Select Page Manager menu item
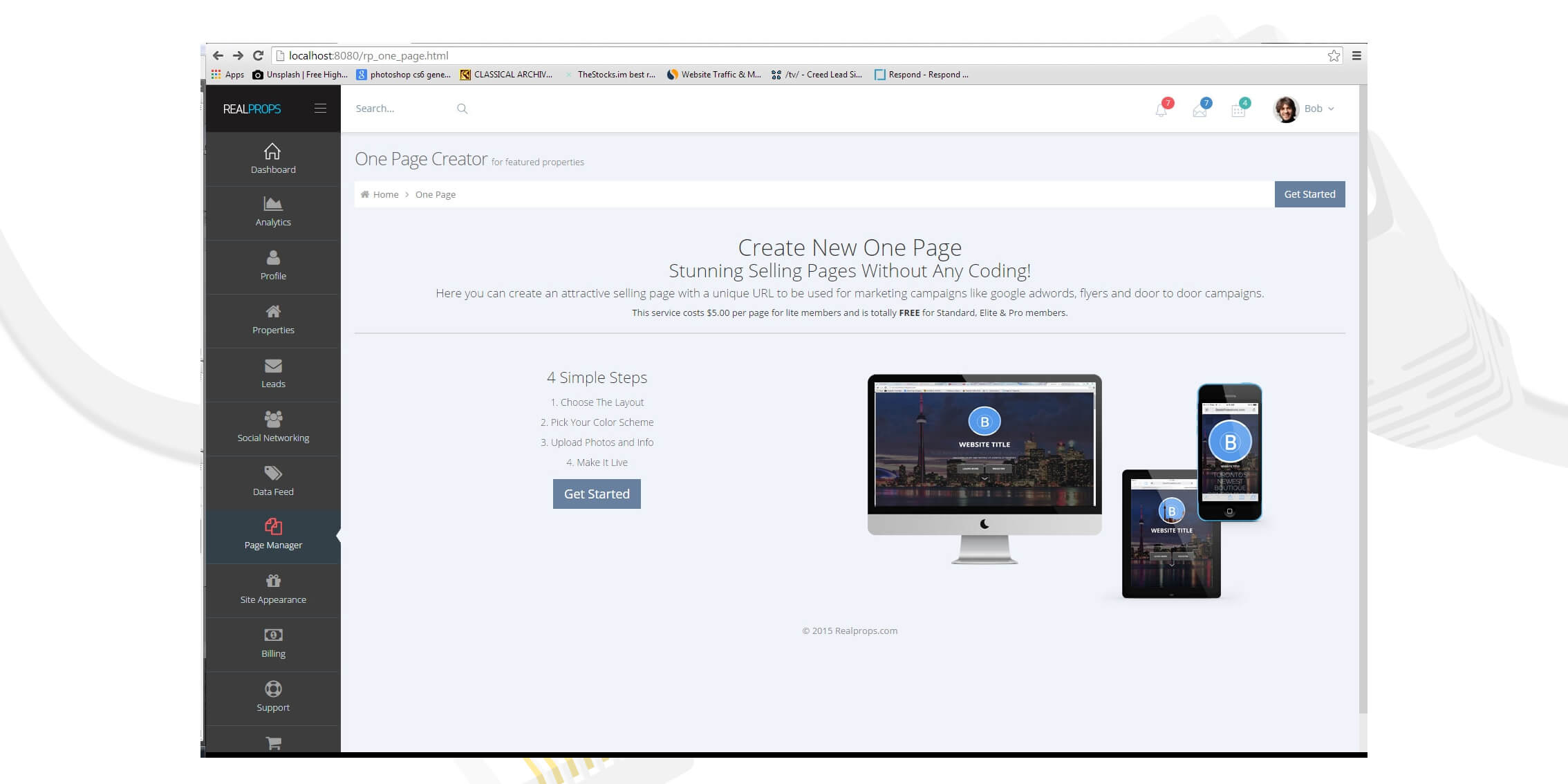Image resolution: width=1568 pixels, height=784 pixels. pos(273,535)
